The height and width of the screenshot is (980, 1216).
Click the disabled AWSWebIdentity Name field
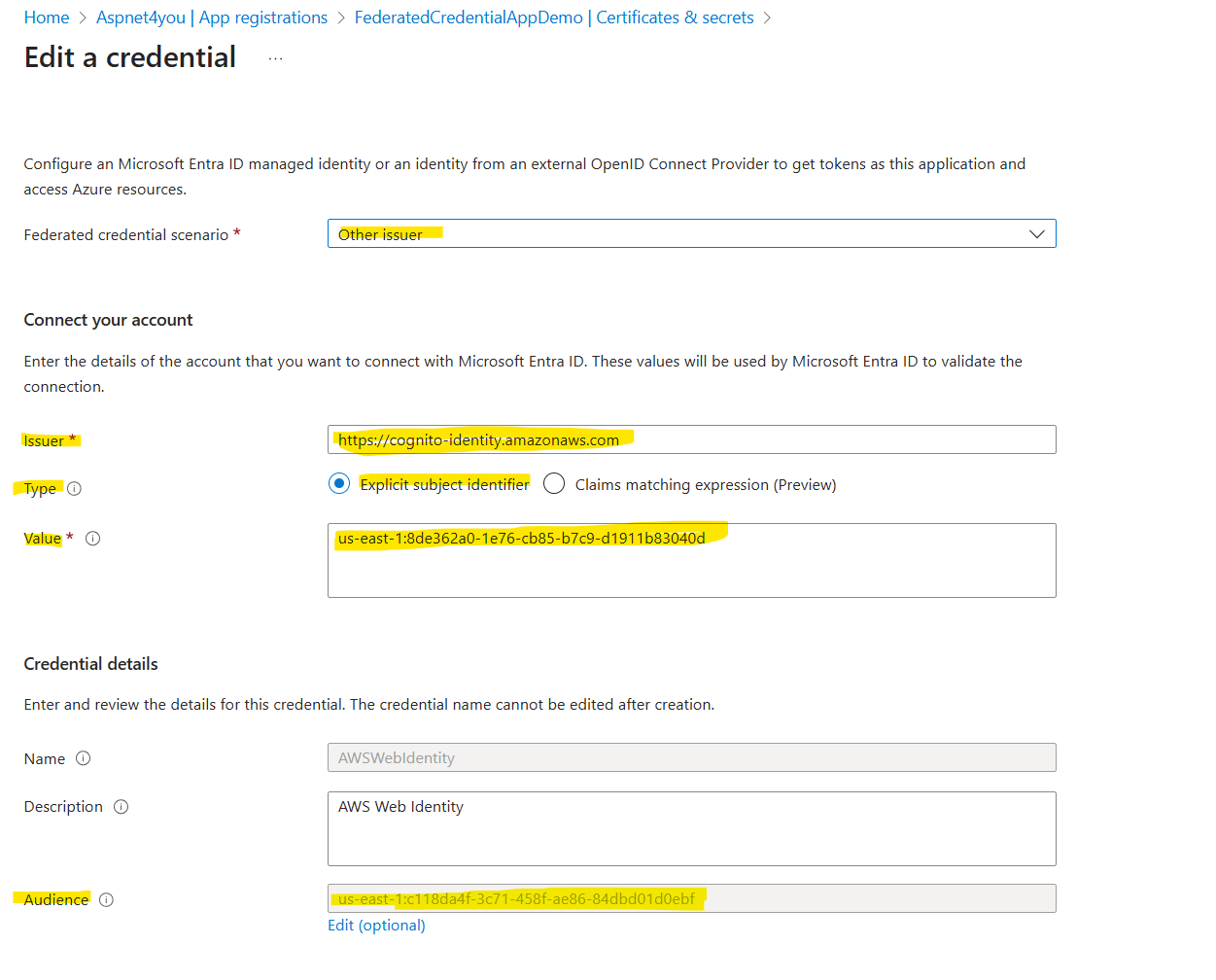click(x=692, y=757)
